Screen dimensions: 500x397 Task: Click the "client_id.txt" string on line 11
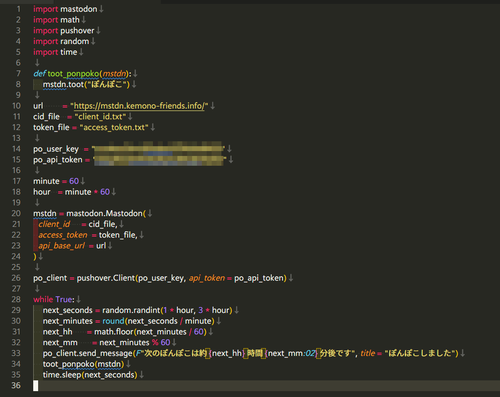(100, 117)
